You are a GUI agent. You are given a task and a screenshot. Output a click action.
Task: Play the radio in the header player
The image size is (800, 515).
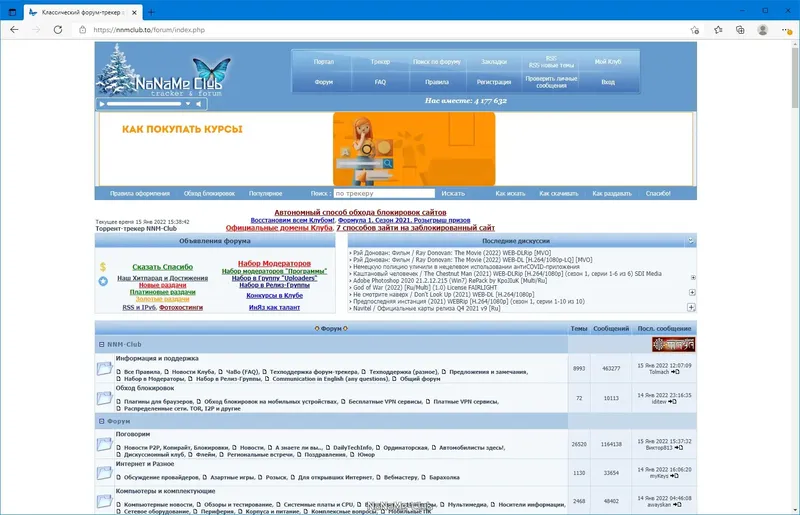[102, 104]
